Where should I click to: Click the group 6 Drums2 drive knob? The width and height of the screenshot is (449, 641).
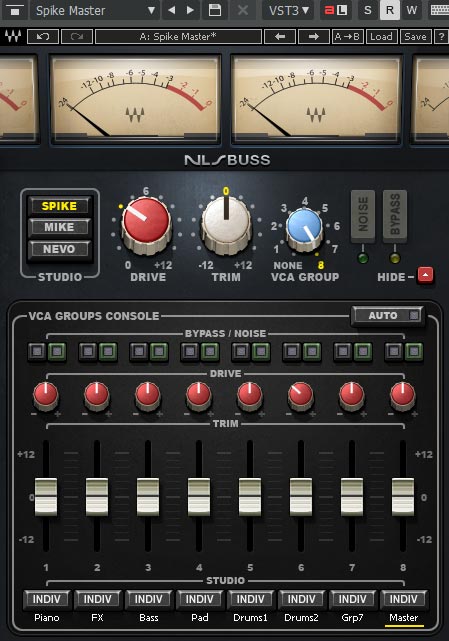pos(301,395)
